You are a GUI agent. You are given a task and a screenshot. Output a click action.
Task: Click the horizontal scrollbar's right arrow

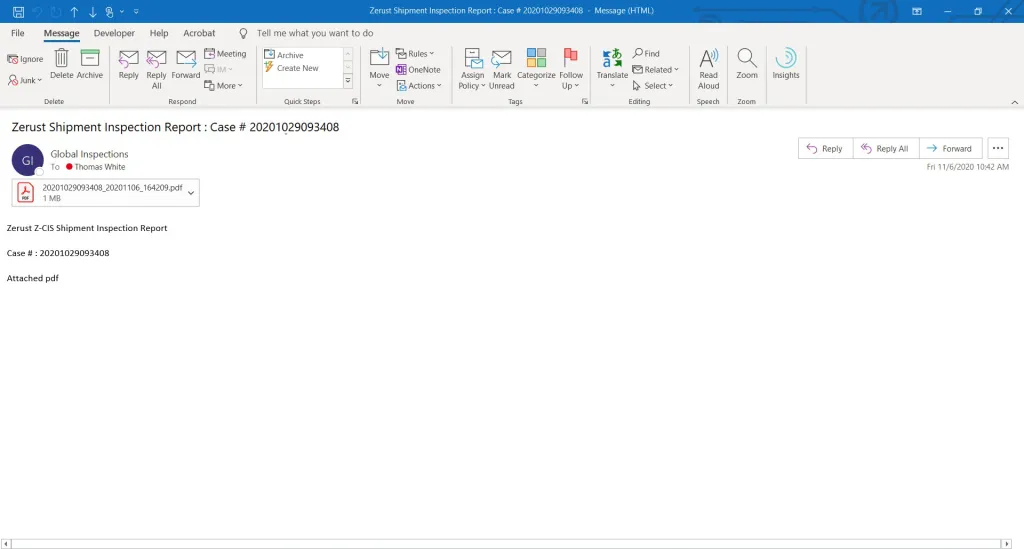(1006, 544)
